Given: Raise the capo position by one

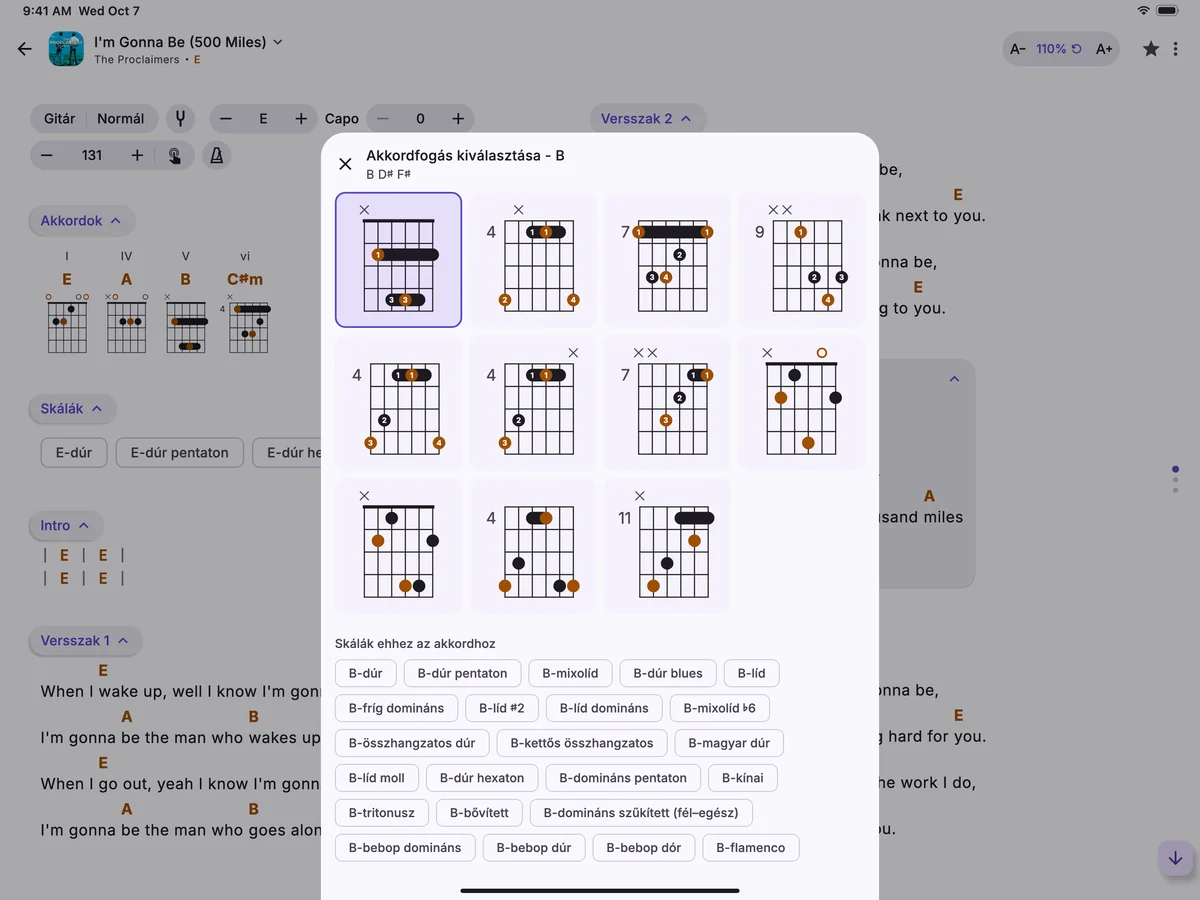Looking at the screenshot, I should (458, 119).
